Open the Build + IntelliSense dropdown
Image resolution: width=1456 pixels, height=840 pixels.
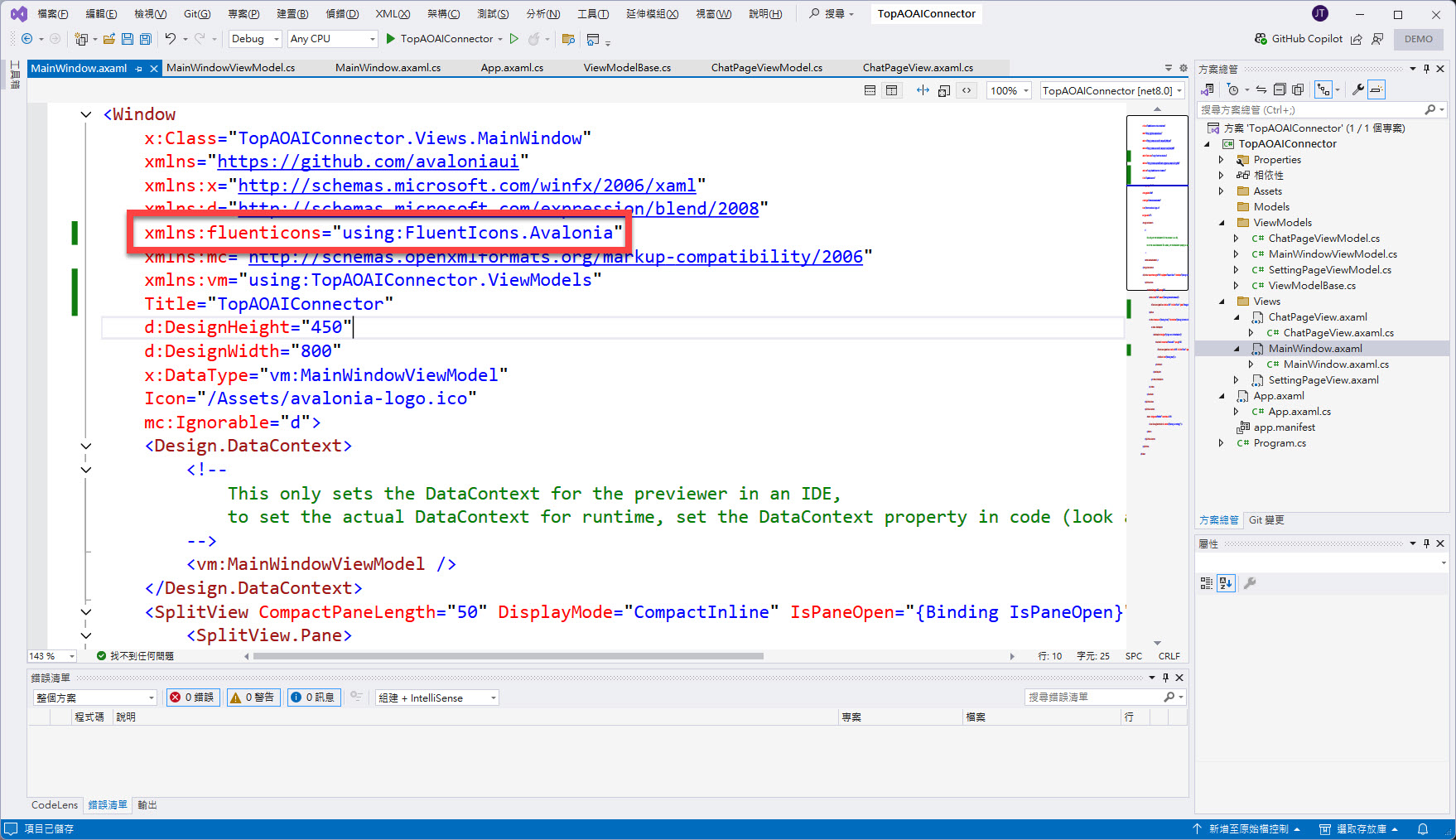point(436,698)
